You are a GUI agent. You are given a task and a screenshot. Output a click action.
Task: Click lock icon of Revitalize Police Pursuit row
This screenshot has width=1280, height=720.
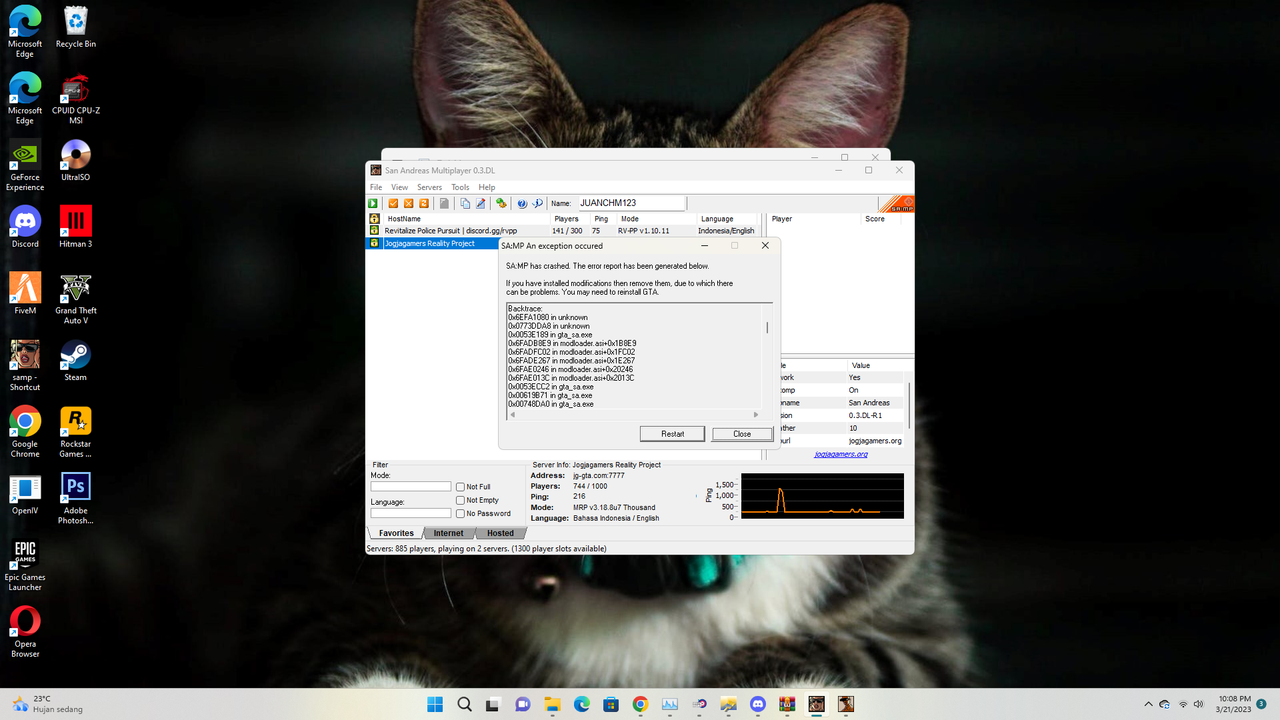coord(374,231)
